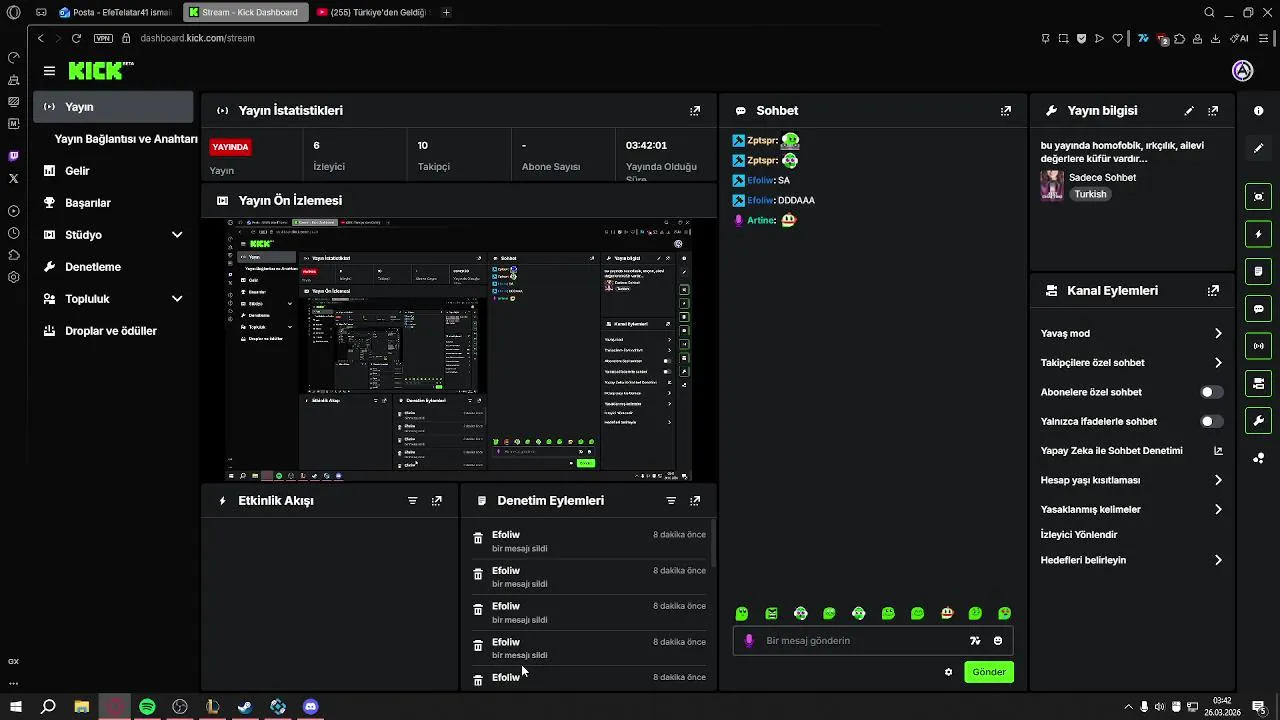Viewport: 1280px width, 720px height.
Task: Open Denetleme in the left sidebar
Action: [x=113, y=267]
